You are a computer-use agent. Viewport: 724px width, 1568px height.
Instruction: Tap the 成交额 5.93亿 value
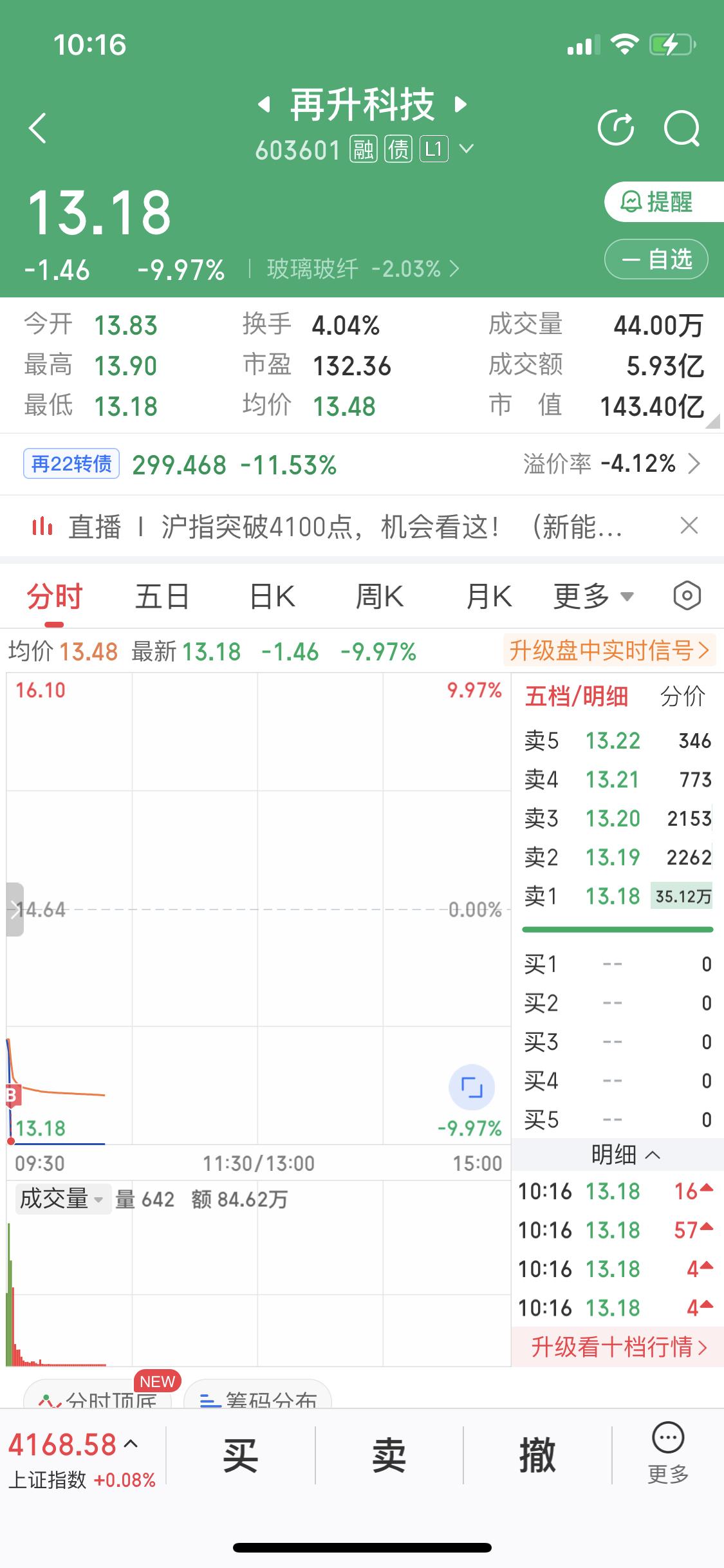pyautogui.click(x=665, y=366)
